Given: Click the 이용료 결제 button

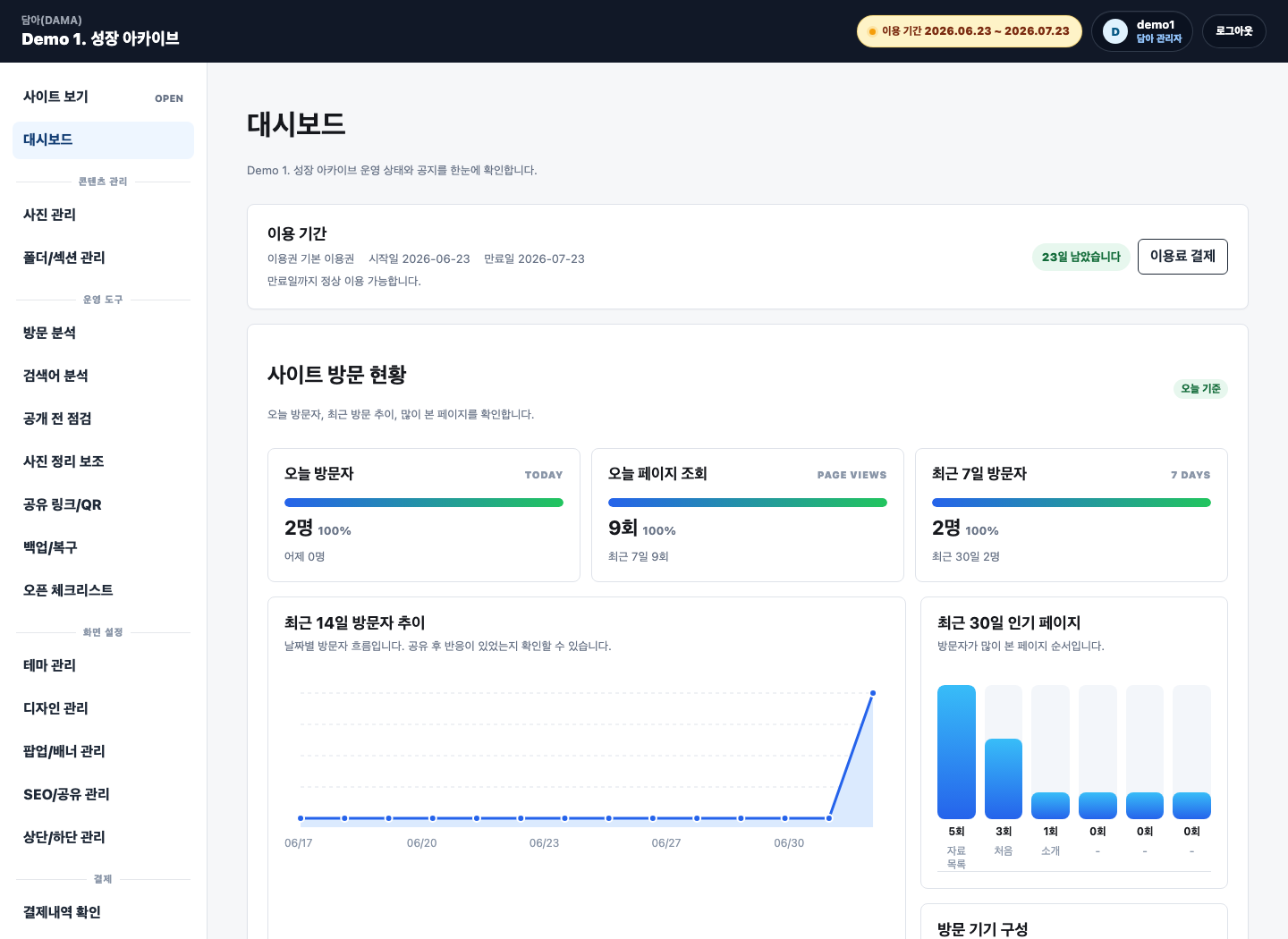Looking at the screenshot, I should pyautogui.click(x=1182, y=257).
